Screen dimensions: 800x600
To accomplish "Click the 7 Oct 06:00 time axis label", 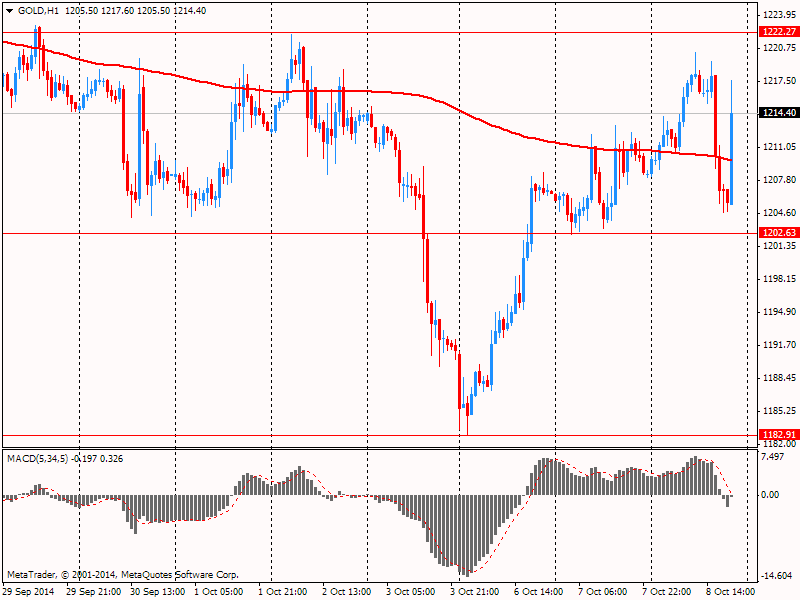I will click(602, 592).
